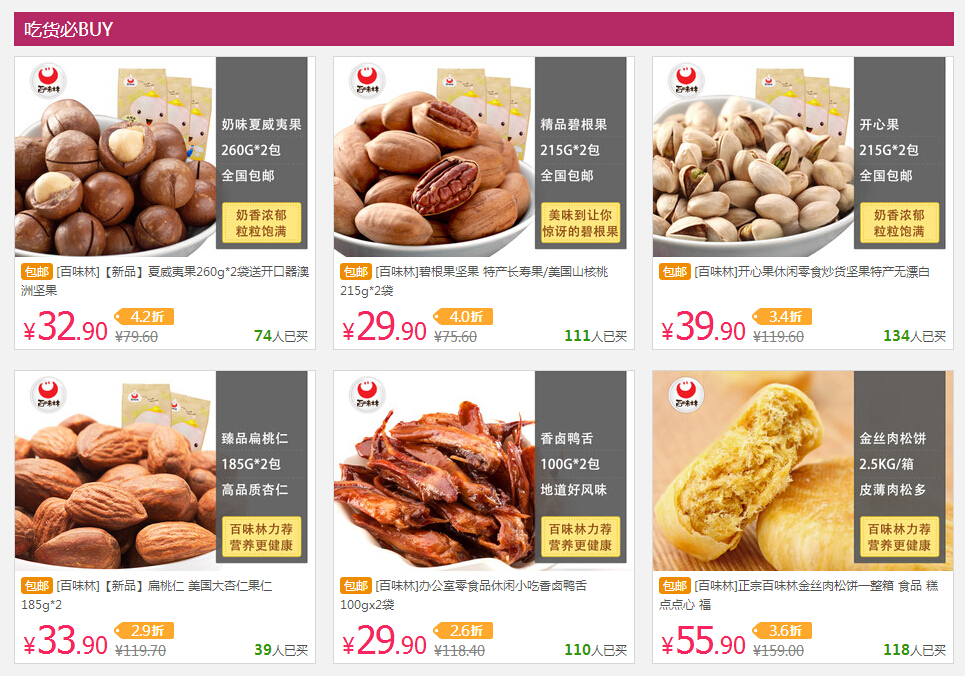965x676 pixels.
Task: Click the 包邮 badge on pistachio listing
Action: 675,272
